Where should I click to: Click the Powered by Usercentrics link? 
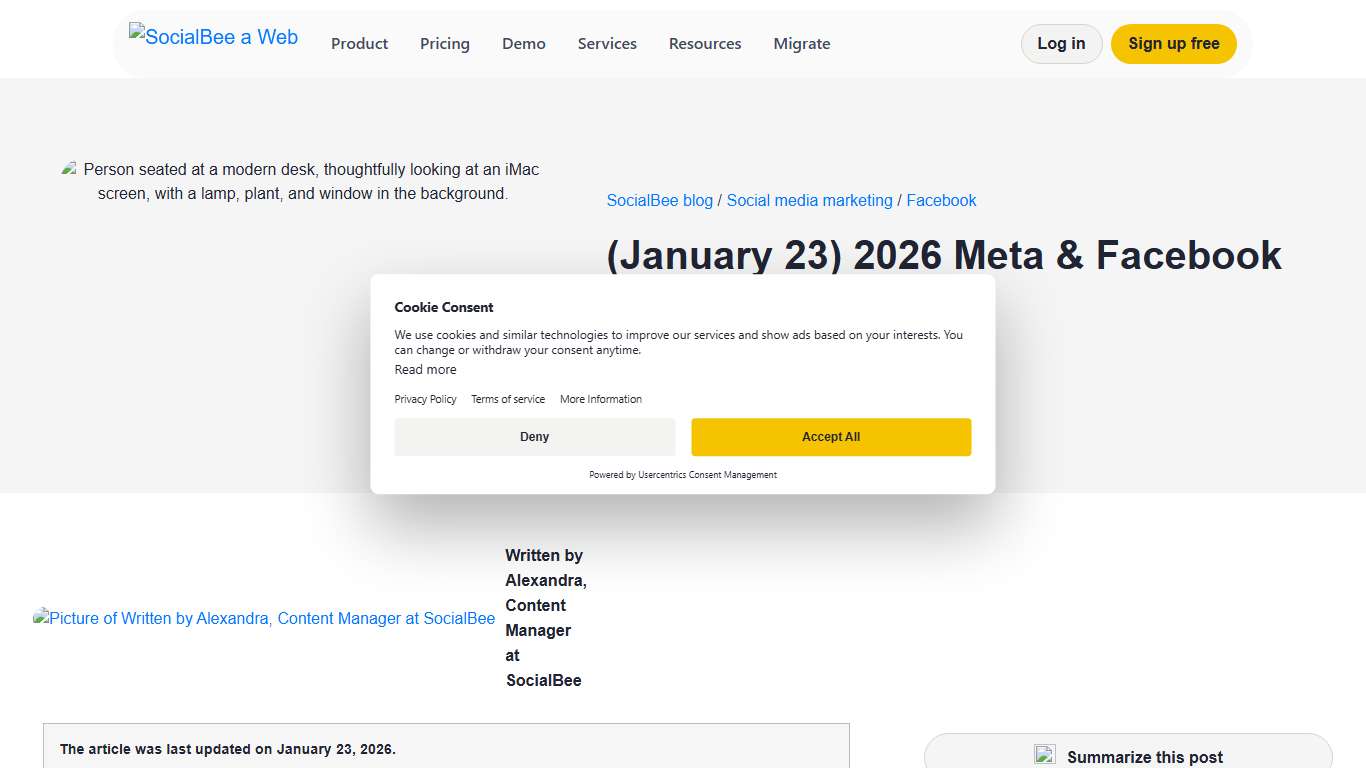coord(683,475)
